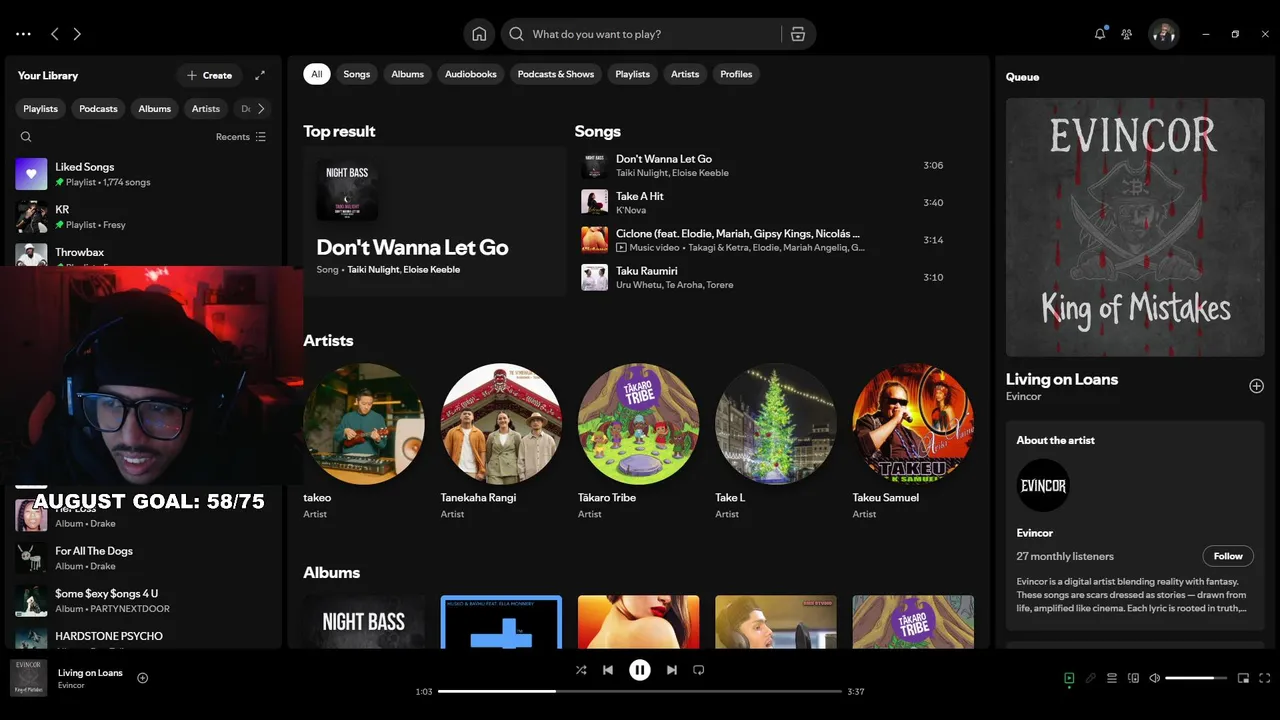Open the lyrics microphone icon

coord(1090,678)
